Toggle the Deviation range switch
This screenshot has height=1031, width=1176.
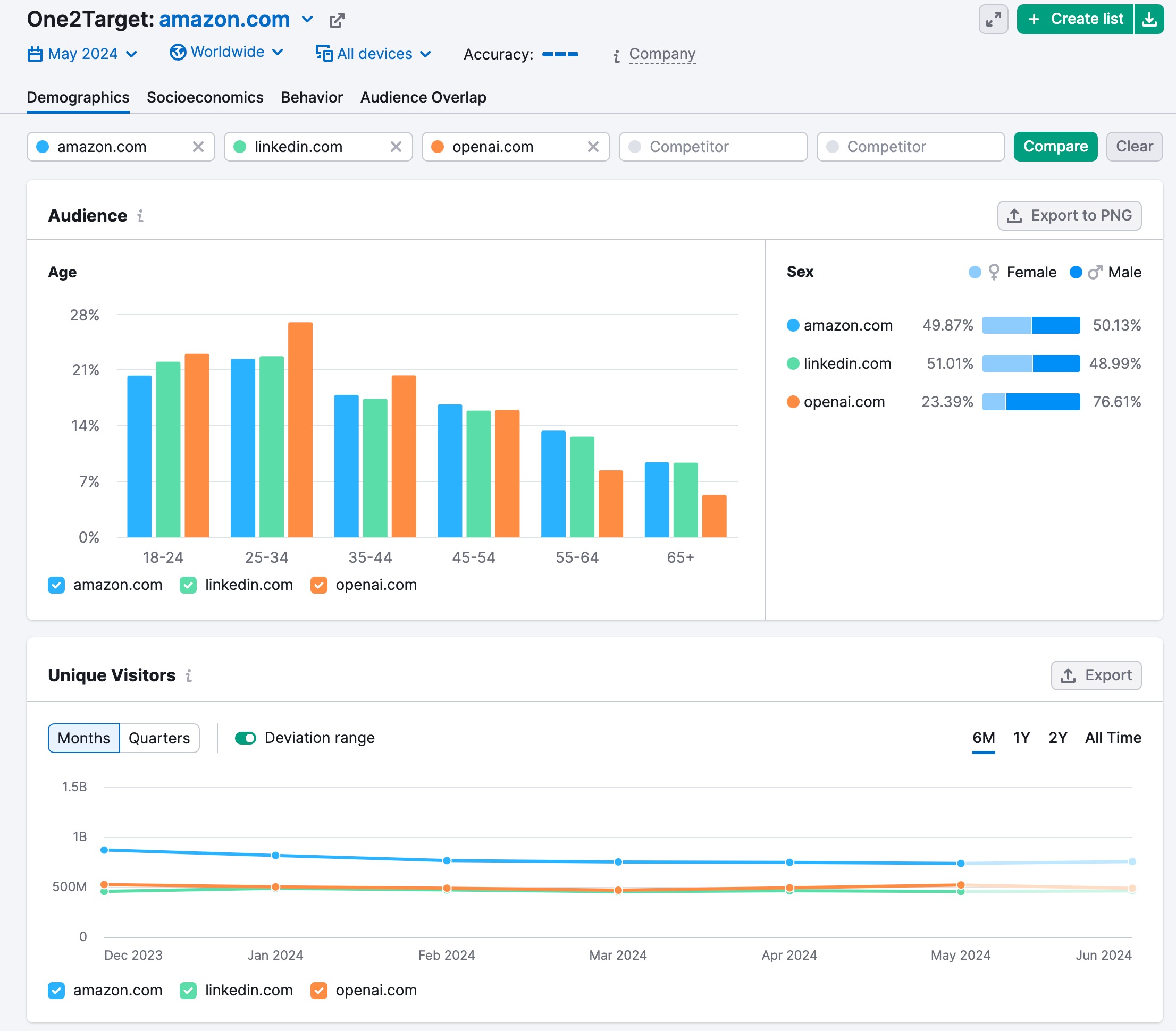(246, 738)
